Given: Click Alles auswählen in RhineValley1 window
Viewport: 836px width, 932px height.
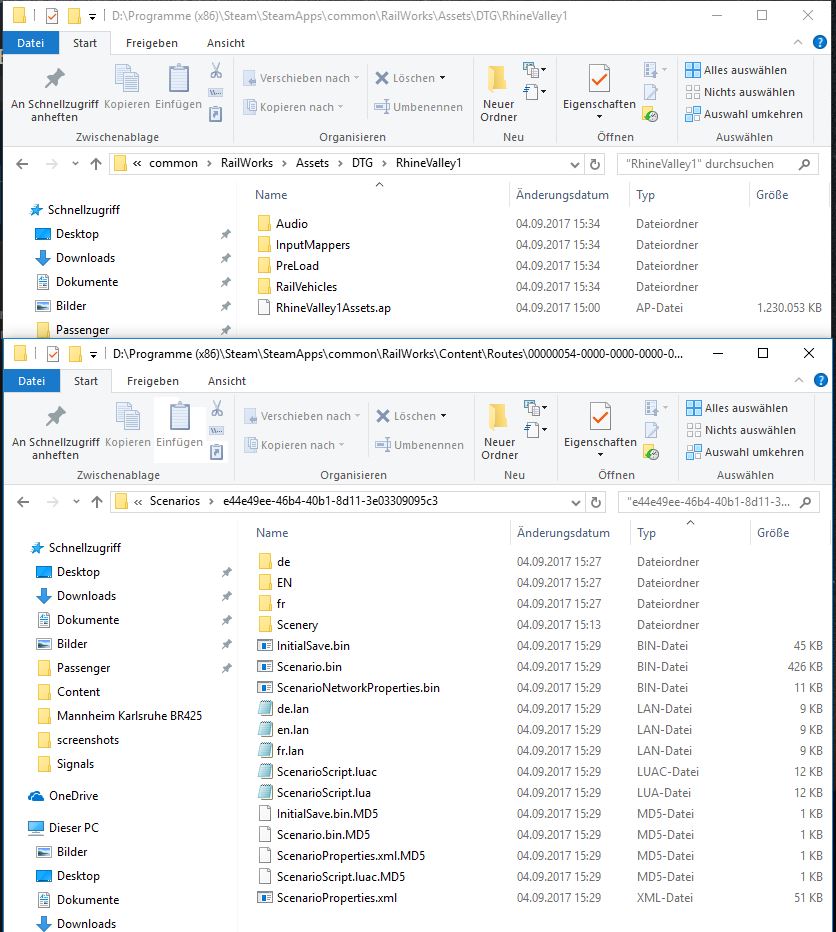Looking at the screenshot, I should pyautogui.click(x=736, y=70).
